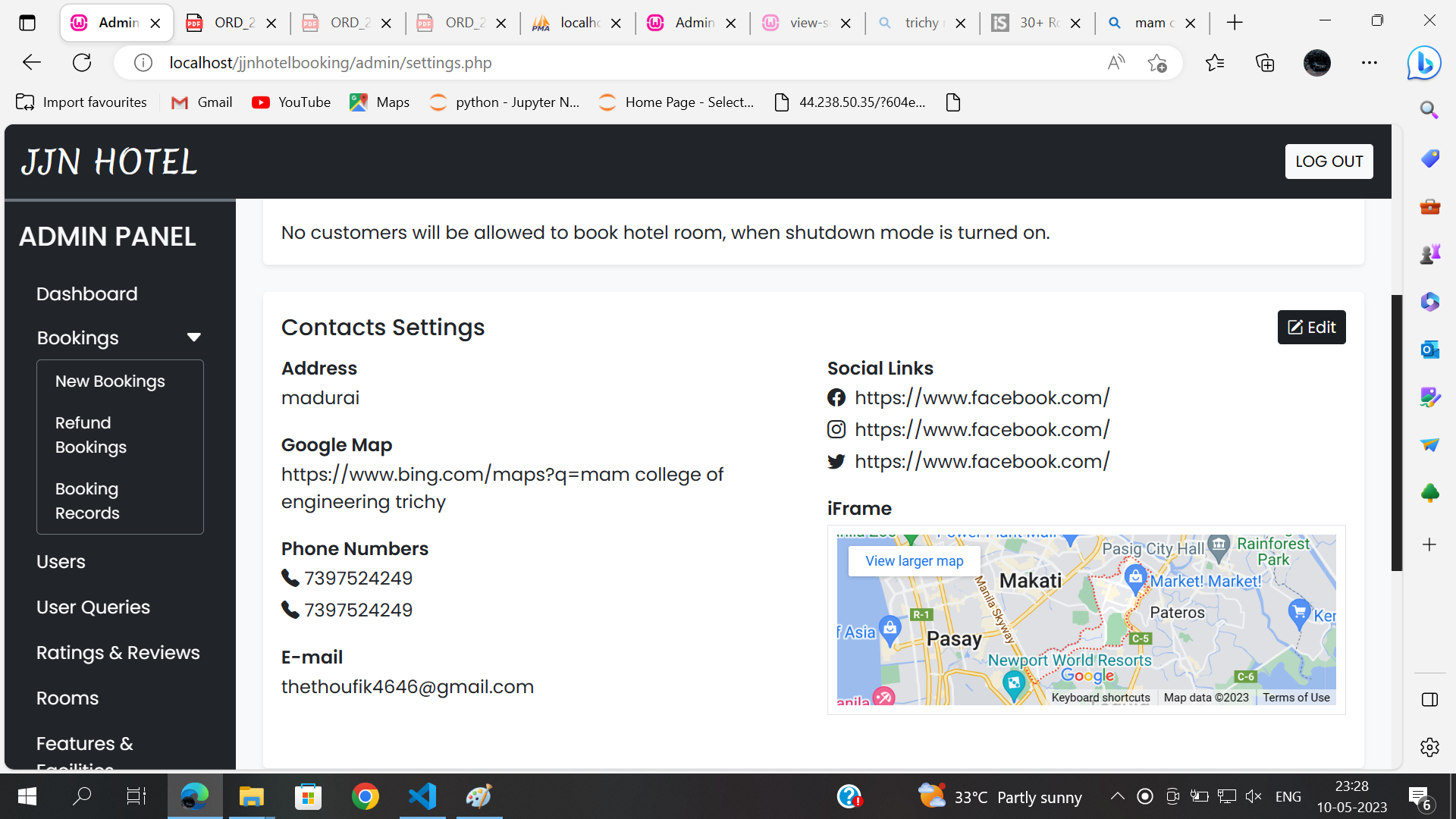Click the Facebook icon under Social Links
The image size is (1456, 819).
pos(836,397)
